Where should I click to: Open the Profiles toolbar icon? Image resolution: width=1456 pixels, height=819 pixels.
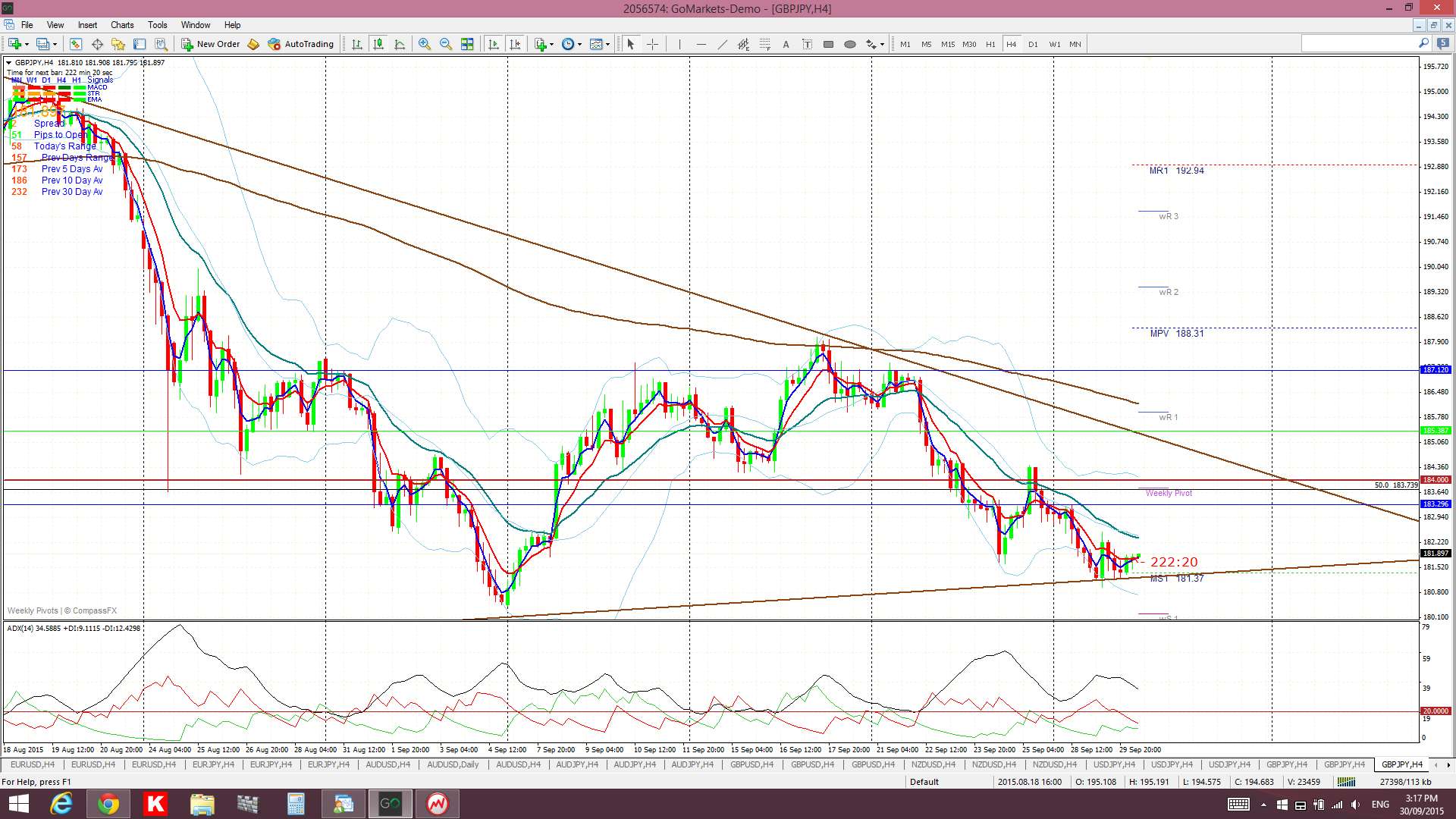click(x=43, y=44)
